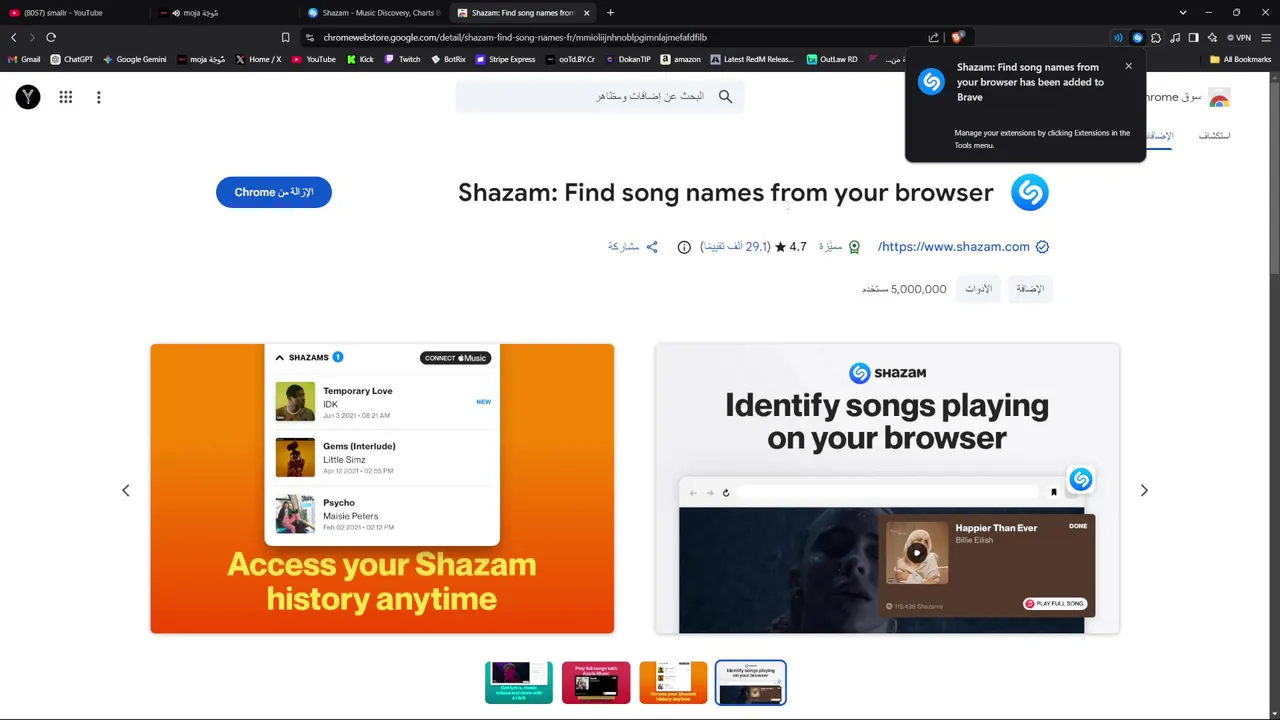The image size is (1280, 720).
Task: Open the tab search dropdown arrow
Action: 1182,13
